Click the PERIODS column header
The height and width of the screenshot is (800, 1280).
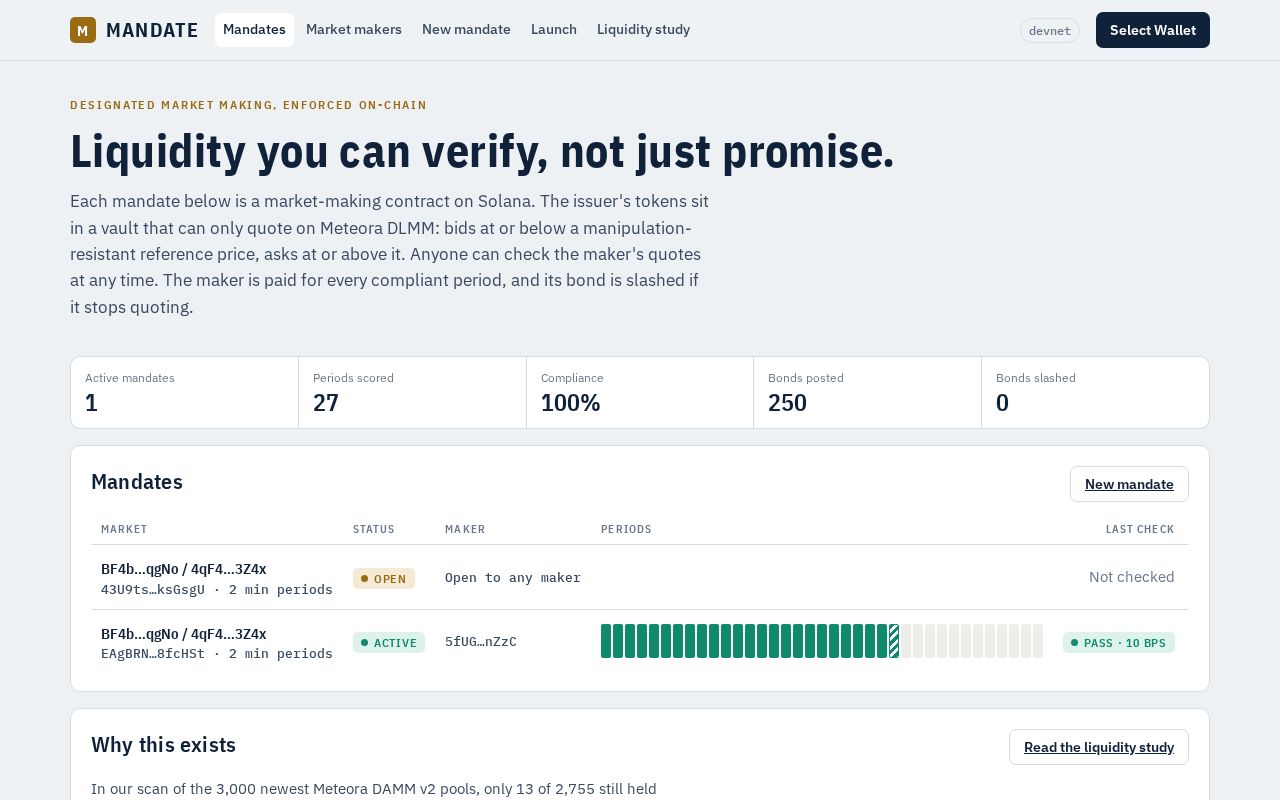pos(626,529)
